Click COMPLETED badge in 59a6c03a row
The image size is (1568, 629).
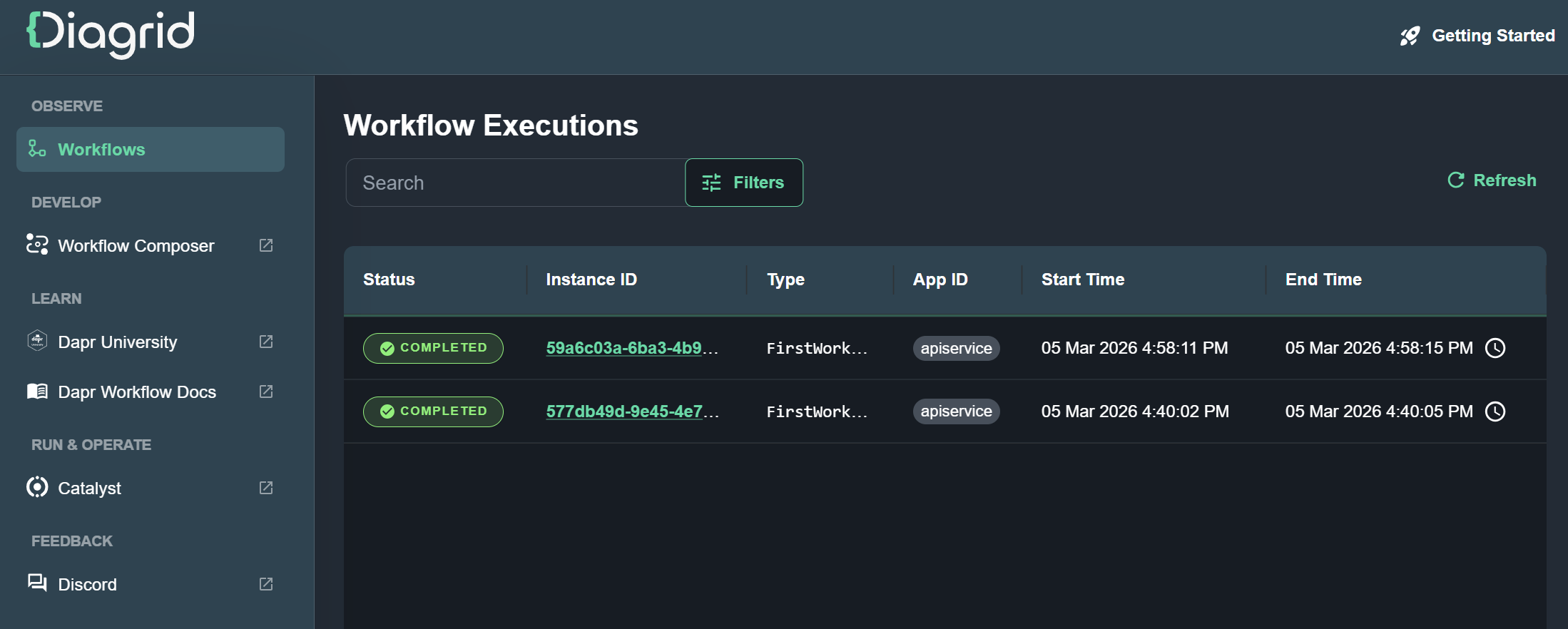click(x=433, y=348)
